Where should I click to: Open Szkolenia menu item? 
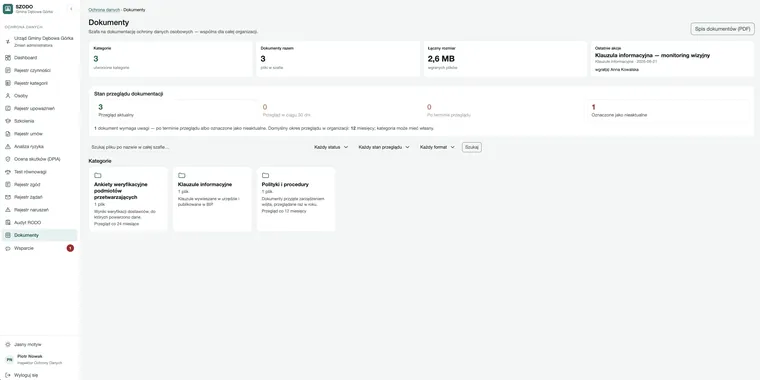click(x=39, y=121)
